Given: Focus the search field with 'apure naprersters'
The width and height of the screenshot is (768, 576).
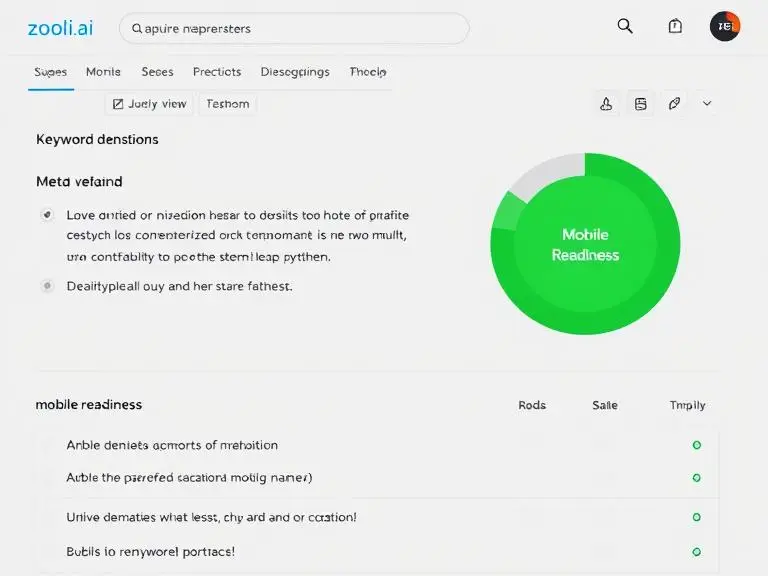Looking at the screenshot, I should point(294,28).
